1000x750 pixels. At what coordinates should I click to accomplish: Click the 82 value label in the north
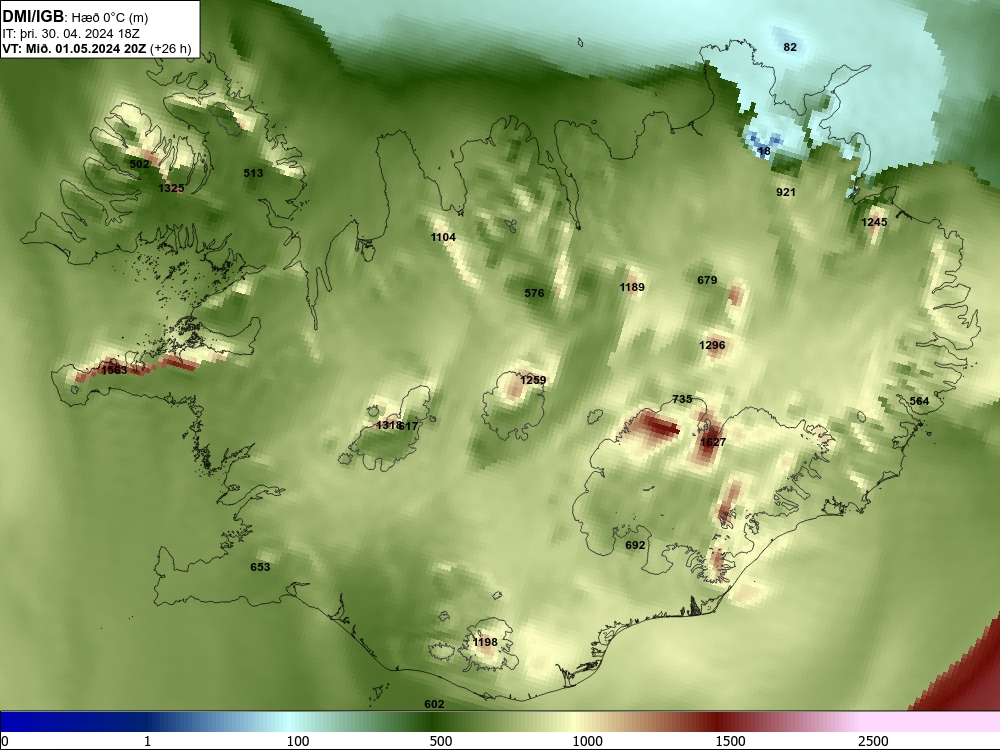click(790, 47)
